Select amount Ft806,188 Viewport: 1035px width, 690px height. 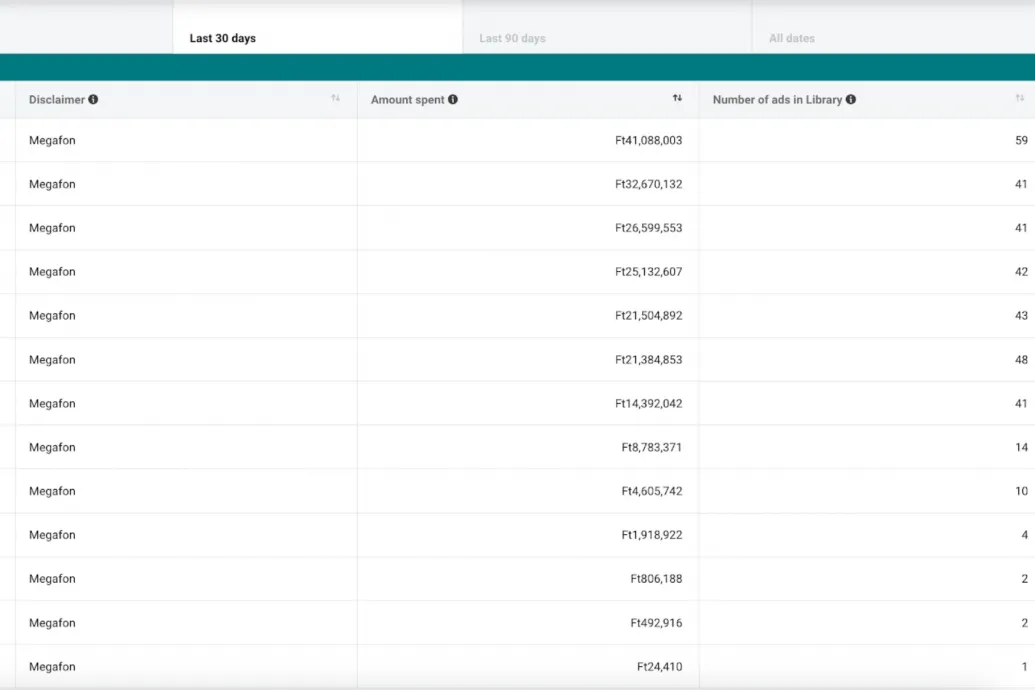(x=656, y=579)
